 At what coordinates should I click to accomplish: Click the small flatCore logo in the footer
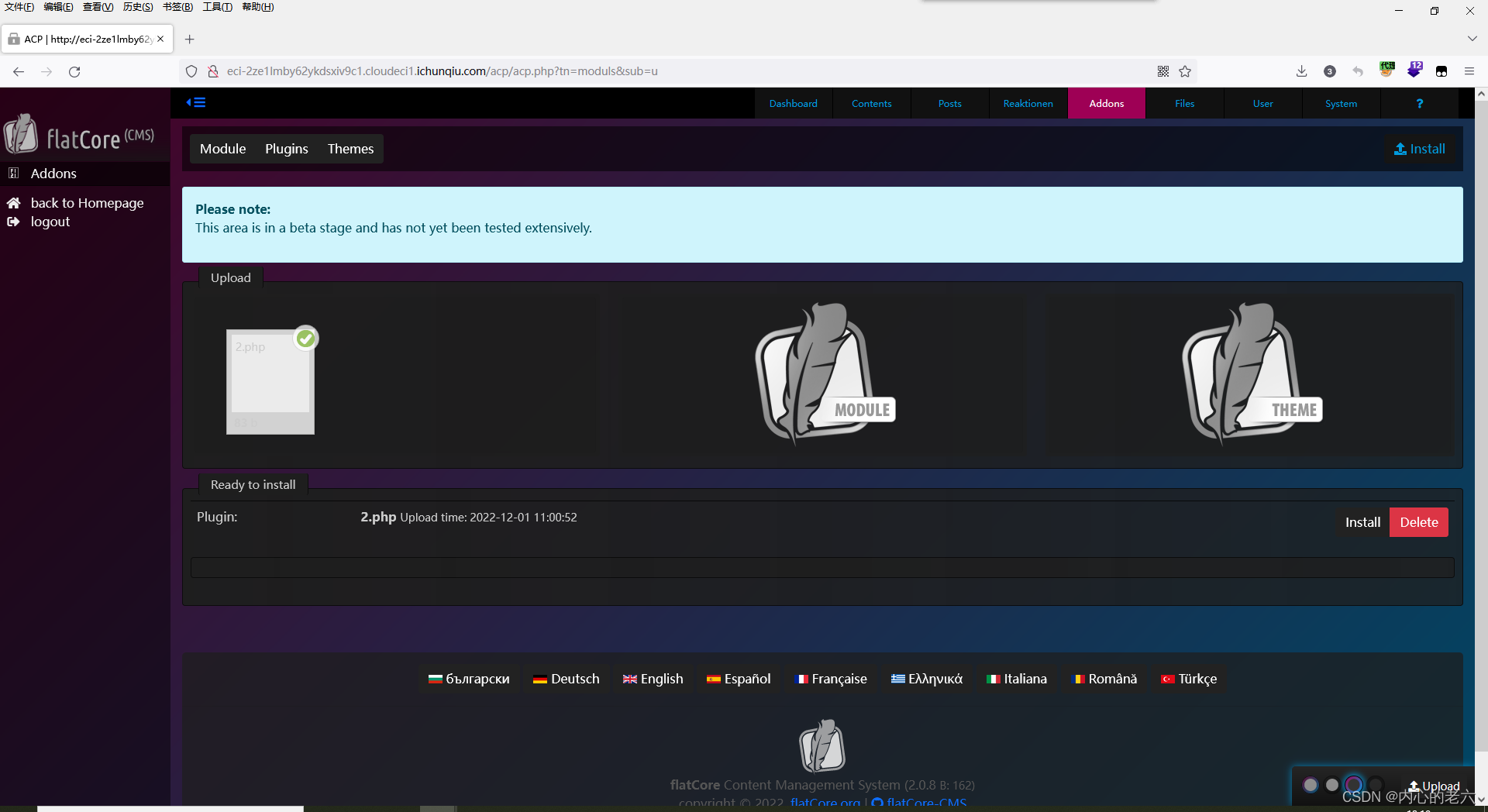click(x=822, y=745)
